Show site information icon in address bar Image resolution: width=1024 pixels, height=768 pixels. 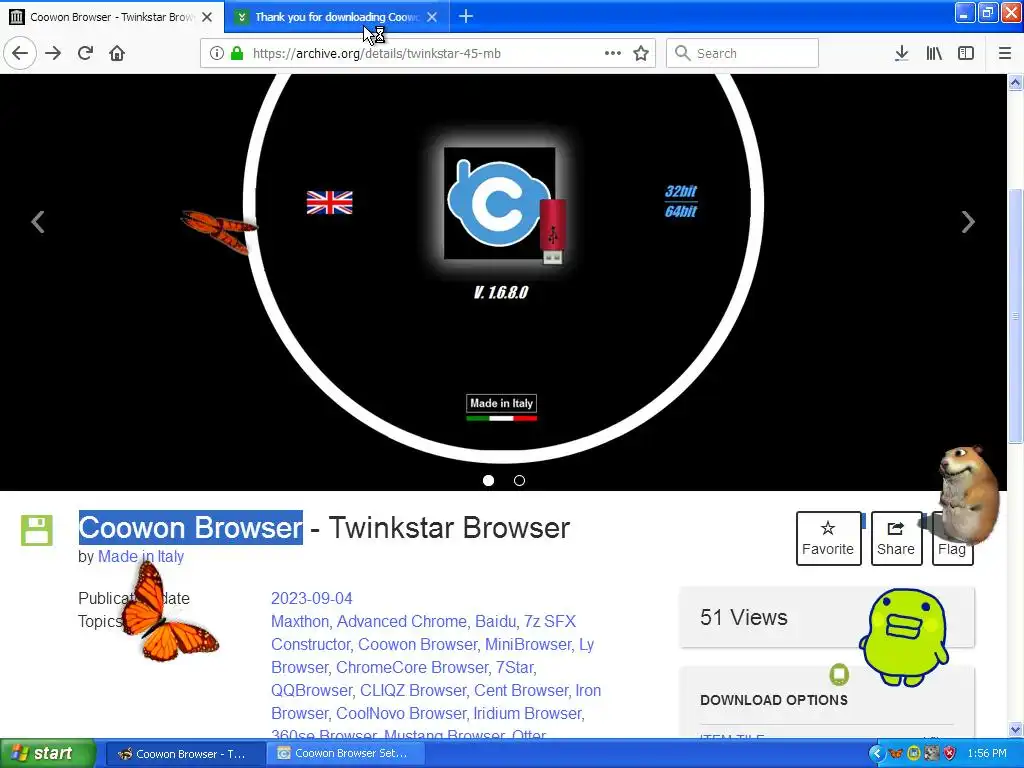217,53
